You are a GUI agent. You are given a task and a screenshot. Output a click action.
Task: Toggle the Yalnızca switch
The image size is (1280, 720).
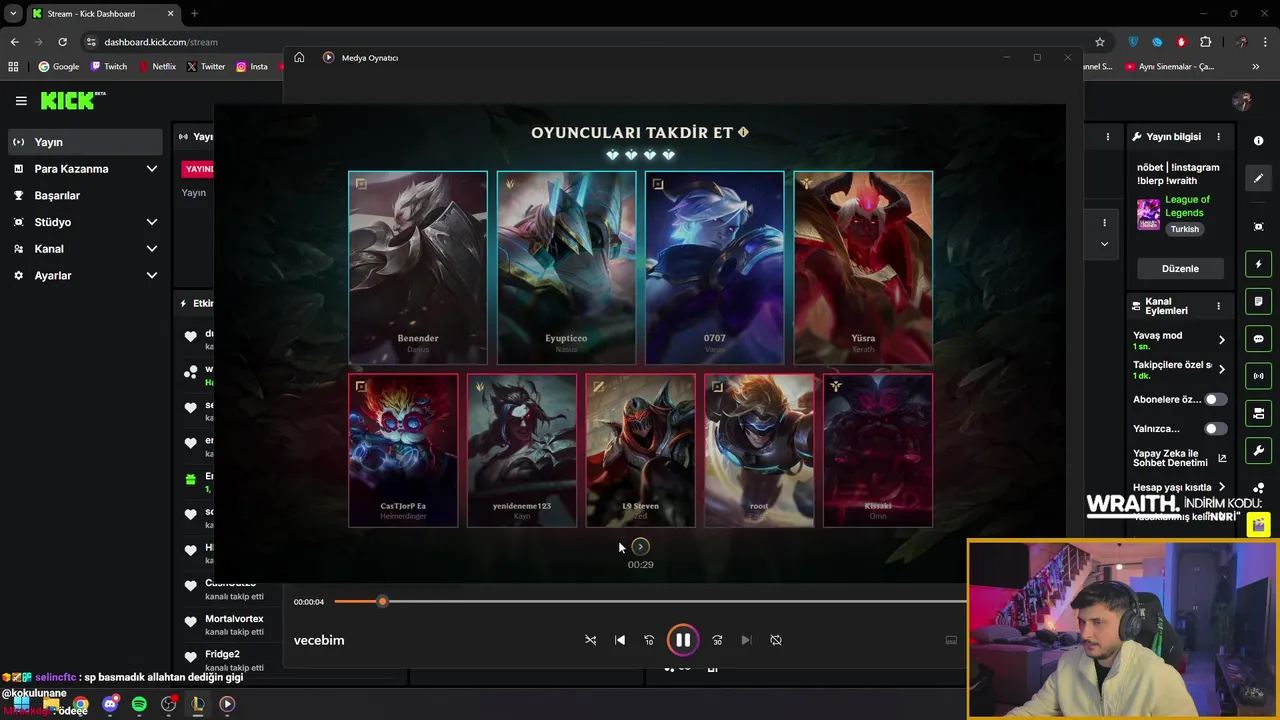pos(1215,429)
